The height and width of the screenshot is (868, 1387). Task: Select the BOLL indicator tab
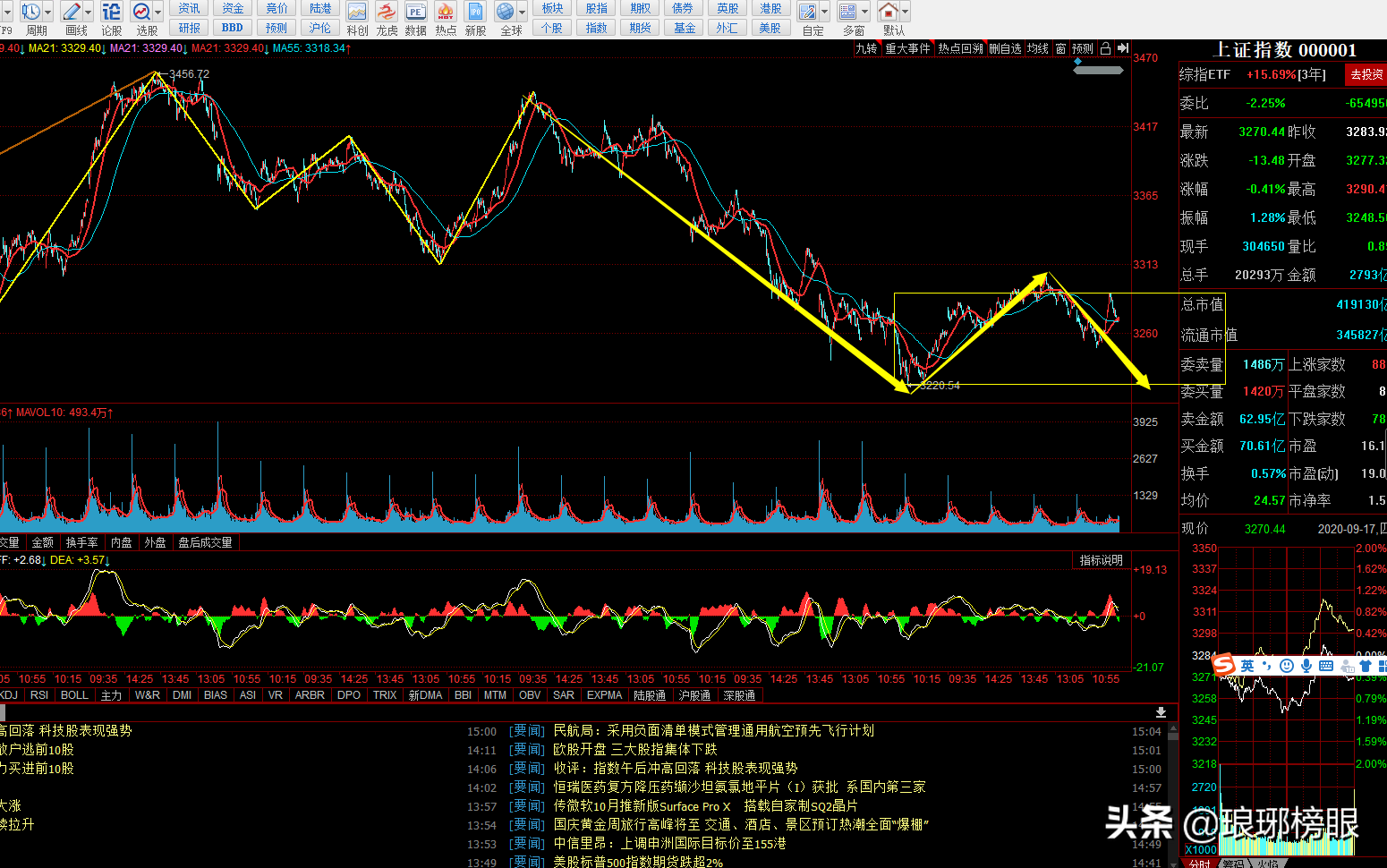[x=74, y=695]
